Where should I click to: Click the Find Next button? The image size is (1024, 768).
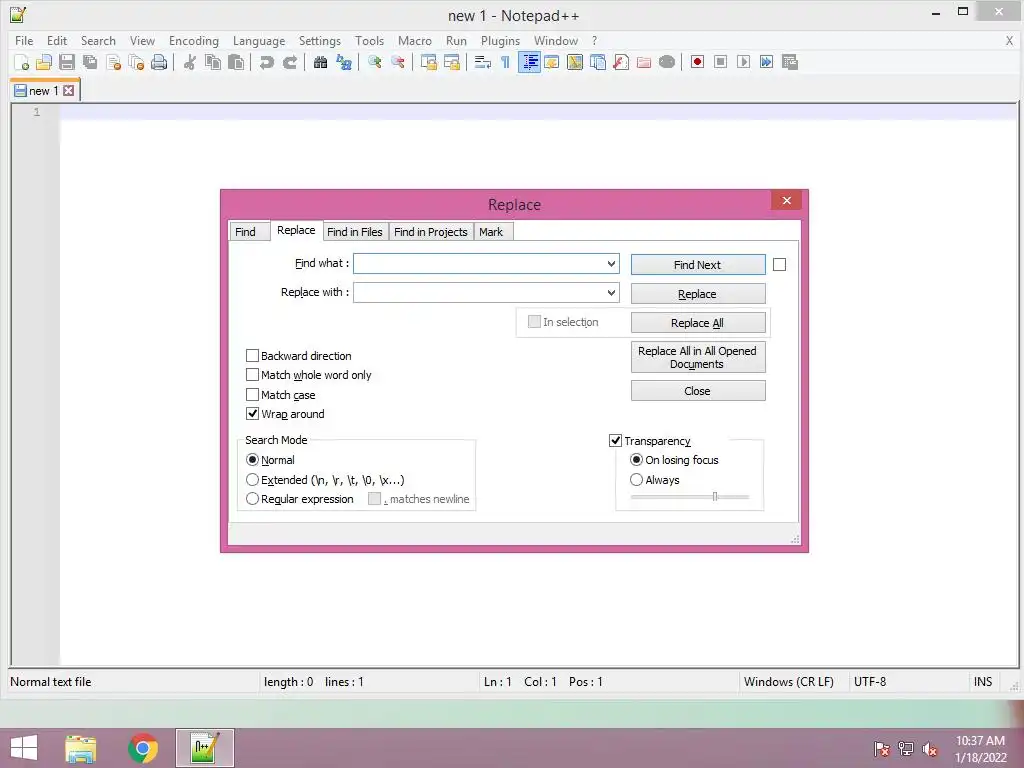tap(697, 264)
